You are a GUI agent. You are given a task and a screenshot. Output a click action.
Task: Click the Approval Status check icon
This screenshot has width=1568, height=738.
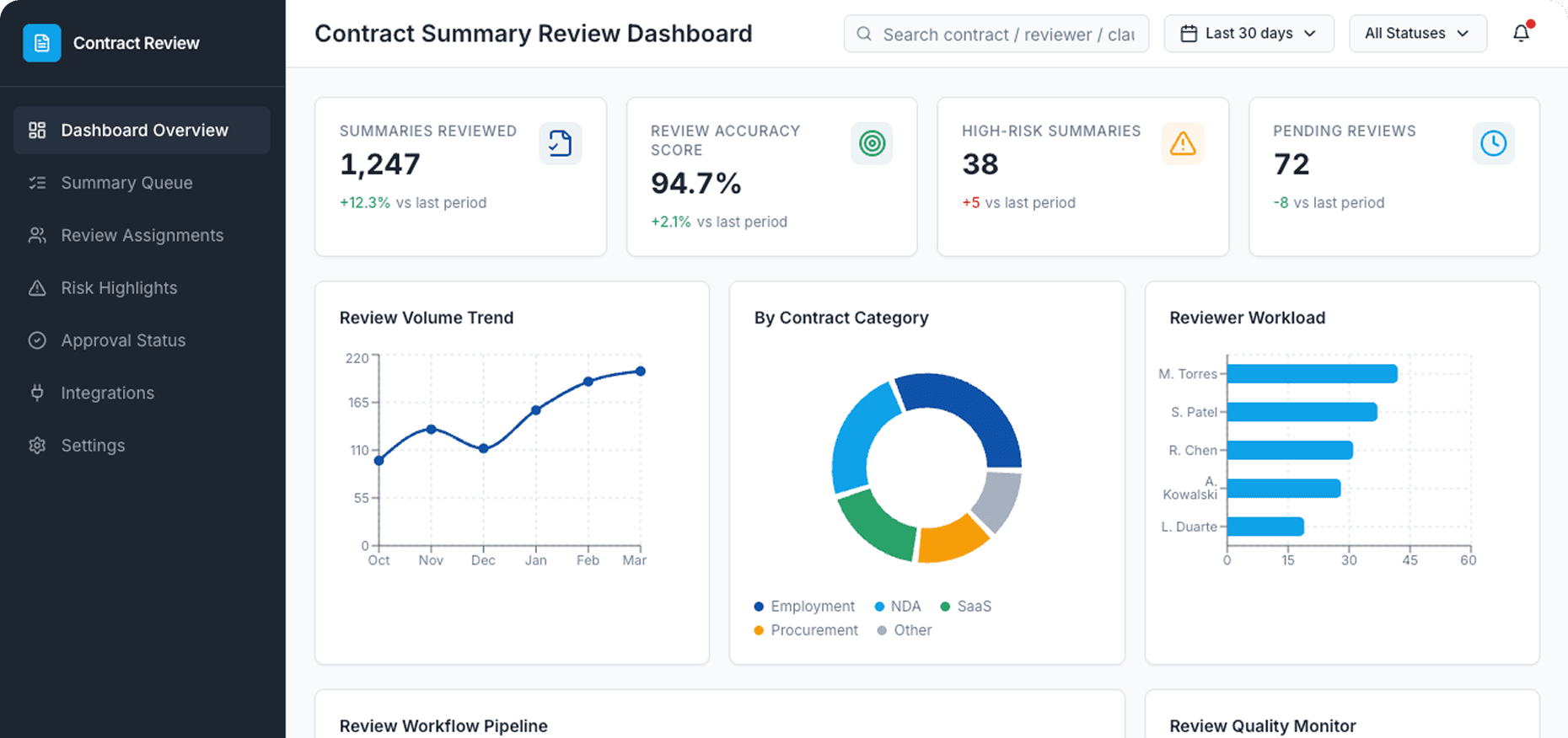click(37, 340)
